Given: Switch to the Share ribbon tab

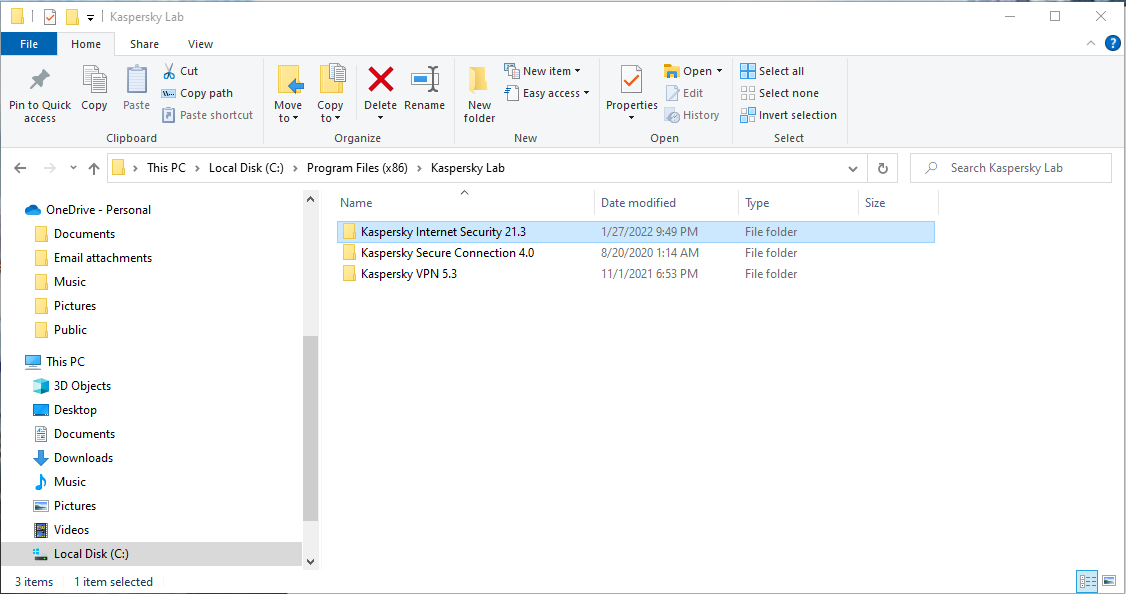Looking at the screenshot, I should coord(144,44).
